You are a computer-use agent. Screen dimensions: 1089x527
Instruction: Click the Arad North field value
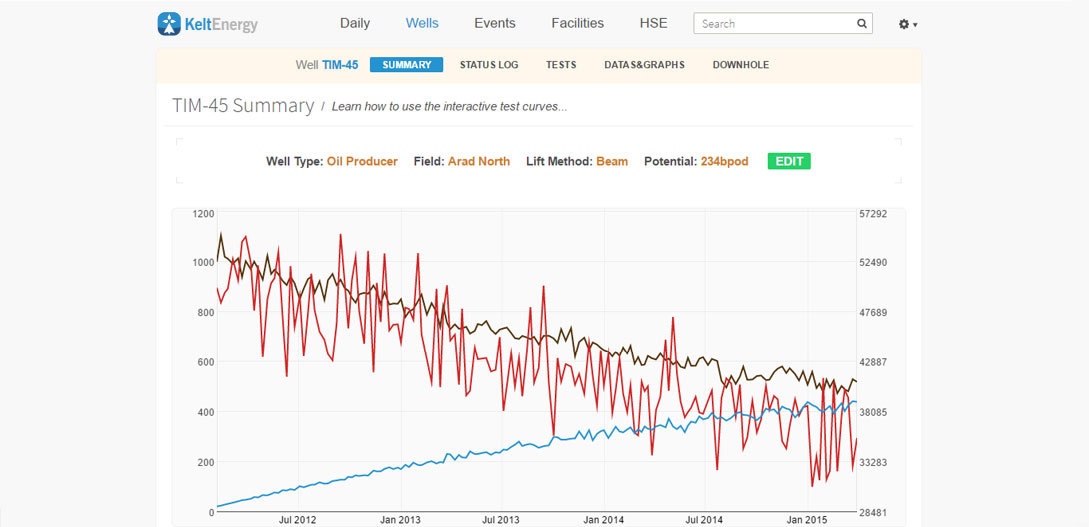click(479, 161)
